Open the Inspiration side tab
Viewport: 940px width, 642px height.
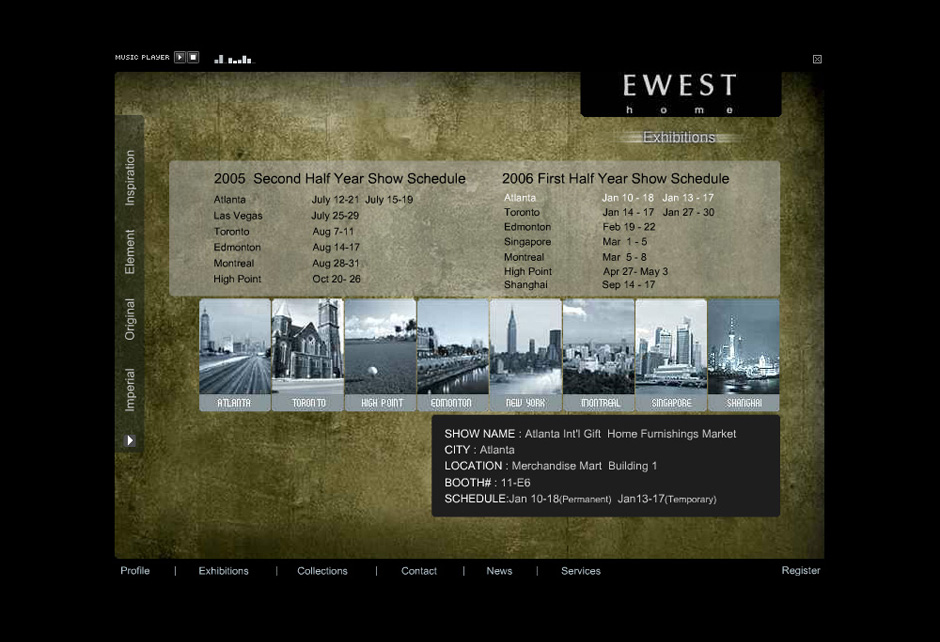129,177
